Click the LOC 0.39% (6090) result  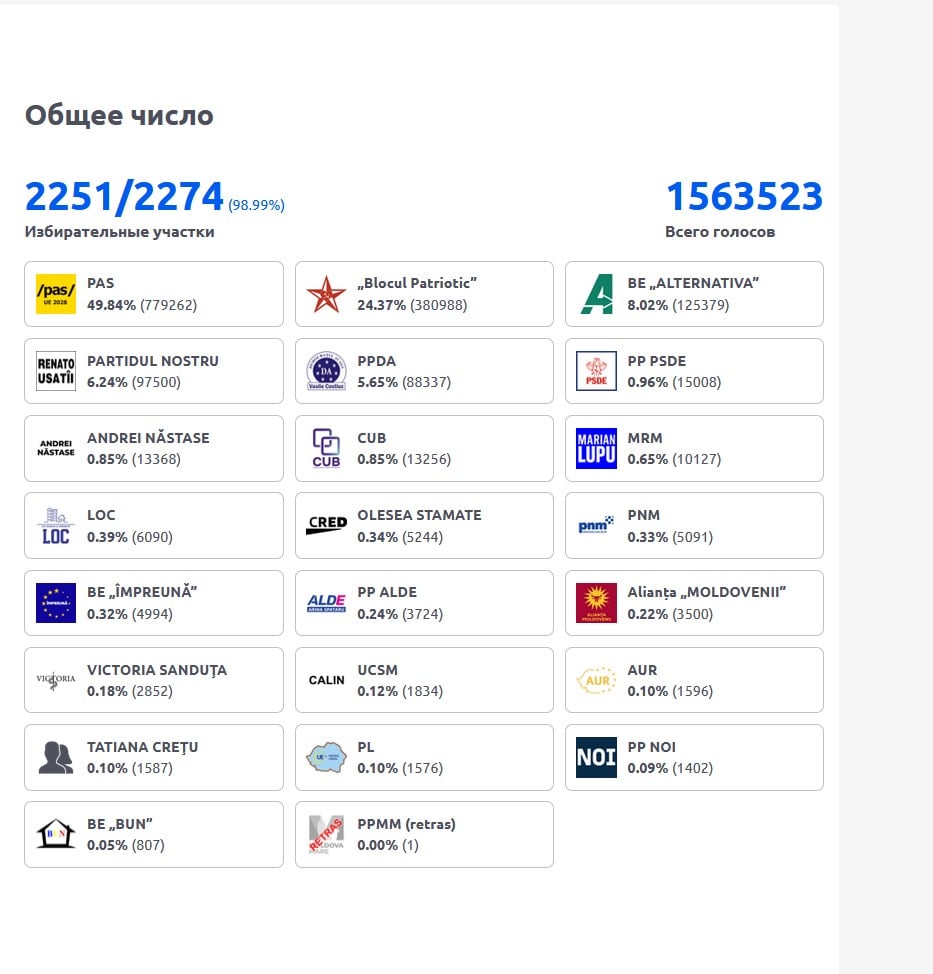click(x=130, y=537)
